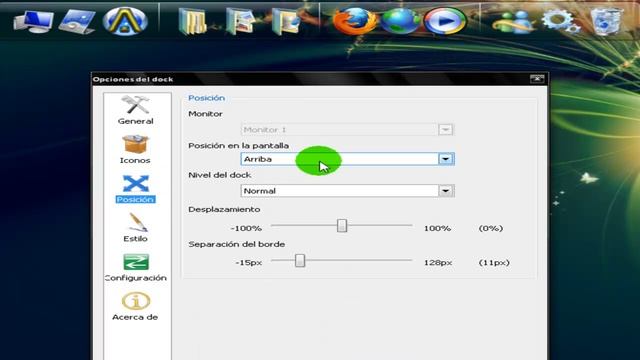Close the Opciones del dock window
Screen dimensions: 640x360
click(537, 78)
